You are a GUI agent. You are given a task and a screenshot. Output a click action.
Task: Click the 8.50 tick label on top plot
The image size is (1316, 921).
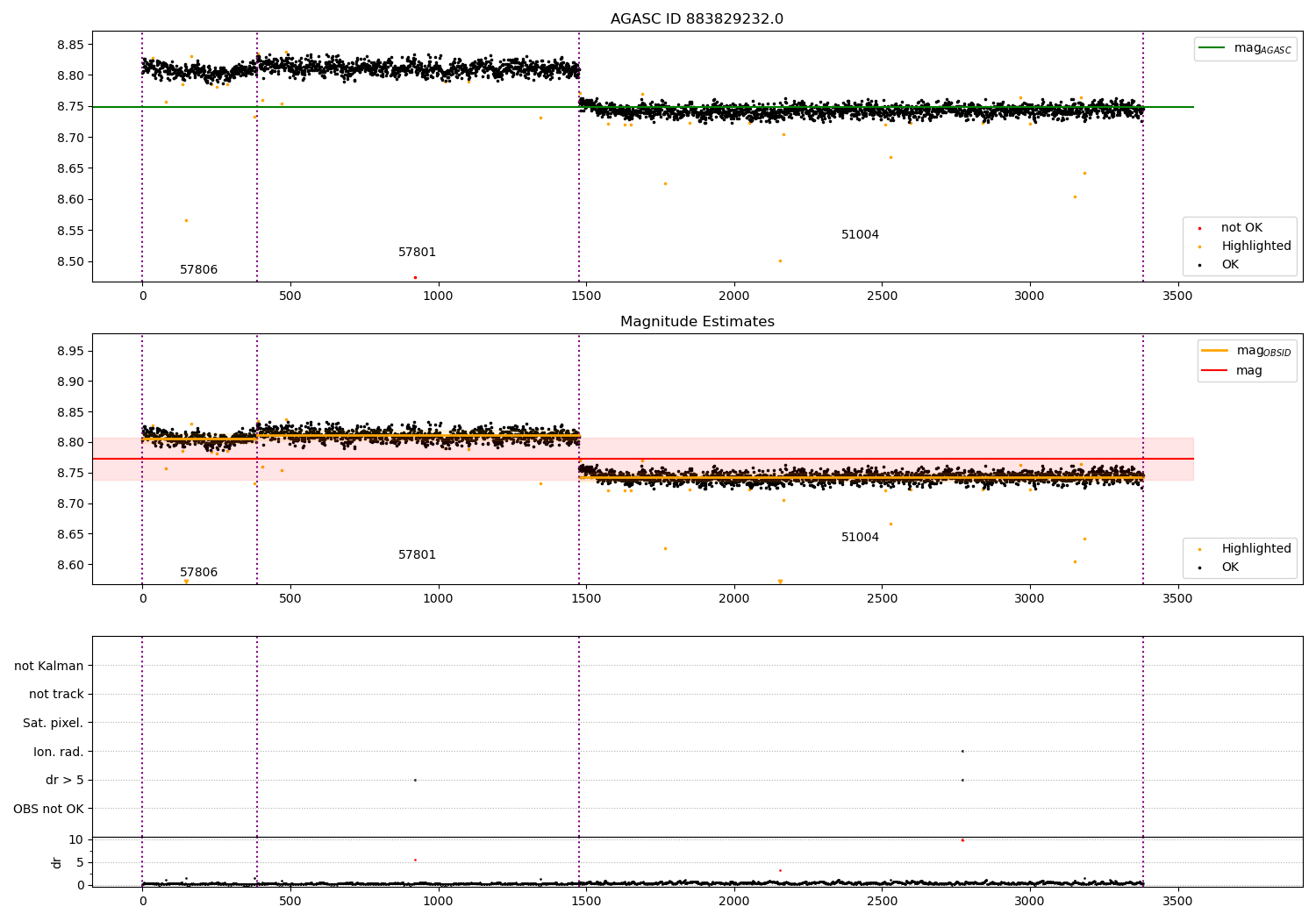69,262
